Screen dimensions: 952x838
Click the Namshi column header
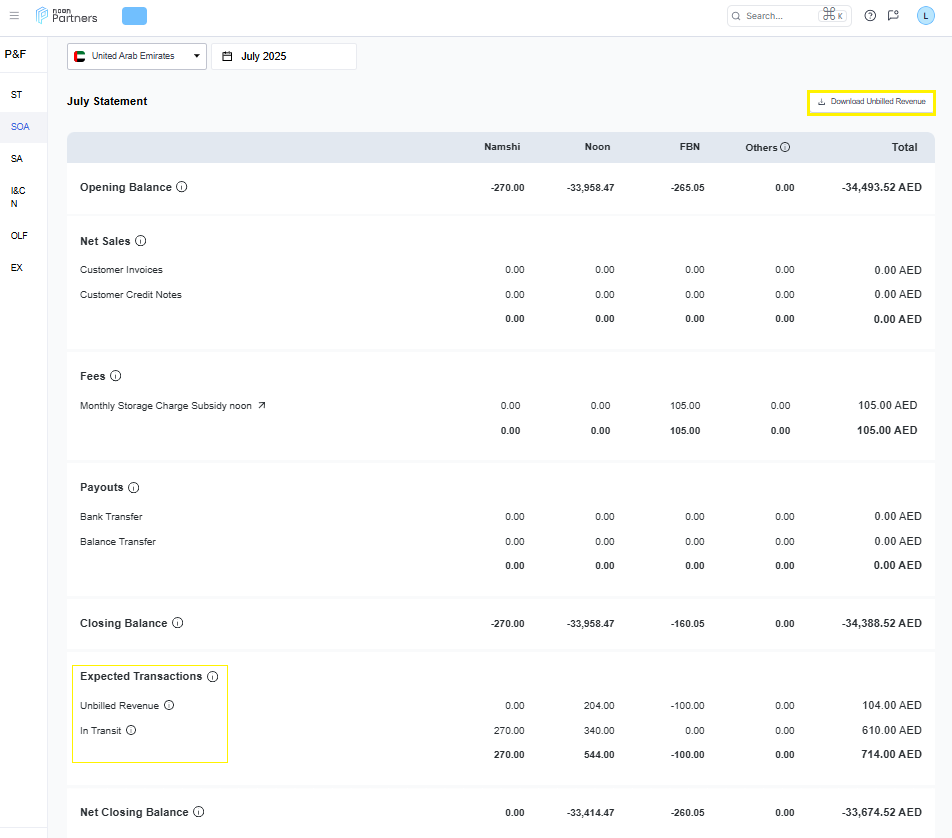[502, 147]
